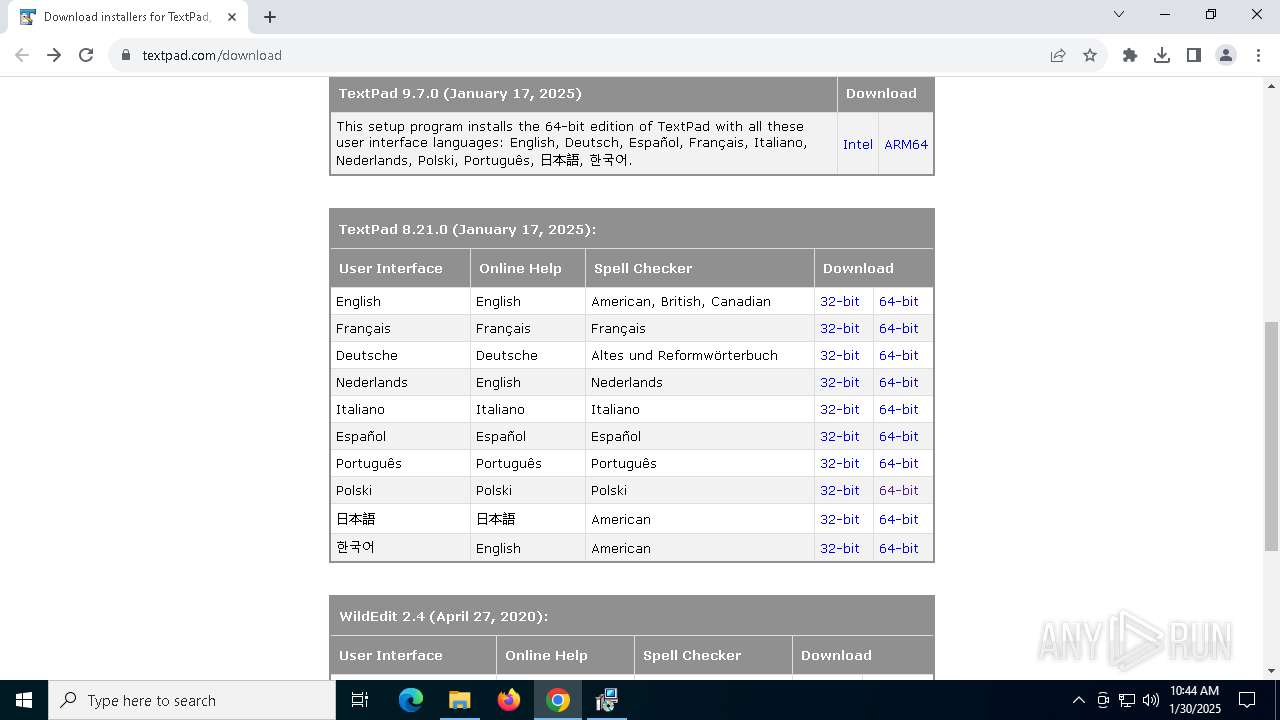This screenshot has height=720, width=1280.
Task: Download Português 32-bit installer
Action: click(x=840, y=463)
